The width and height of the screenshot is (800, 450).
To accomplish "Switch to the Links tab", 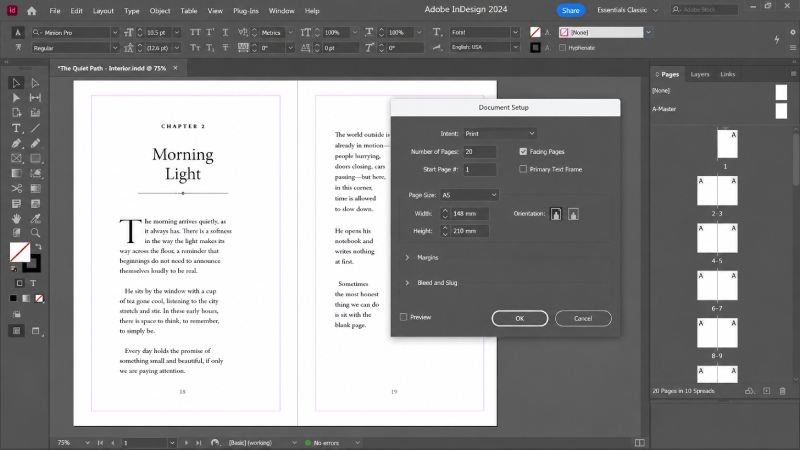I will pos(728,74).
